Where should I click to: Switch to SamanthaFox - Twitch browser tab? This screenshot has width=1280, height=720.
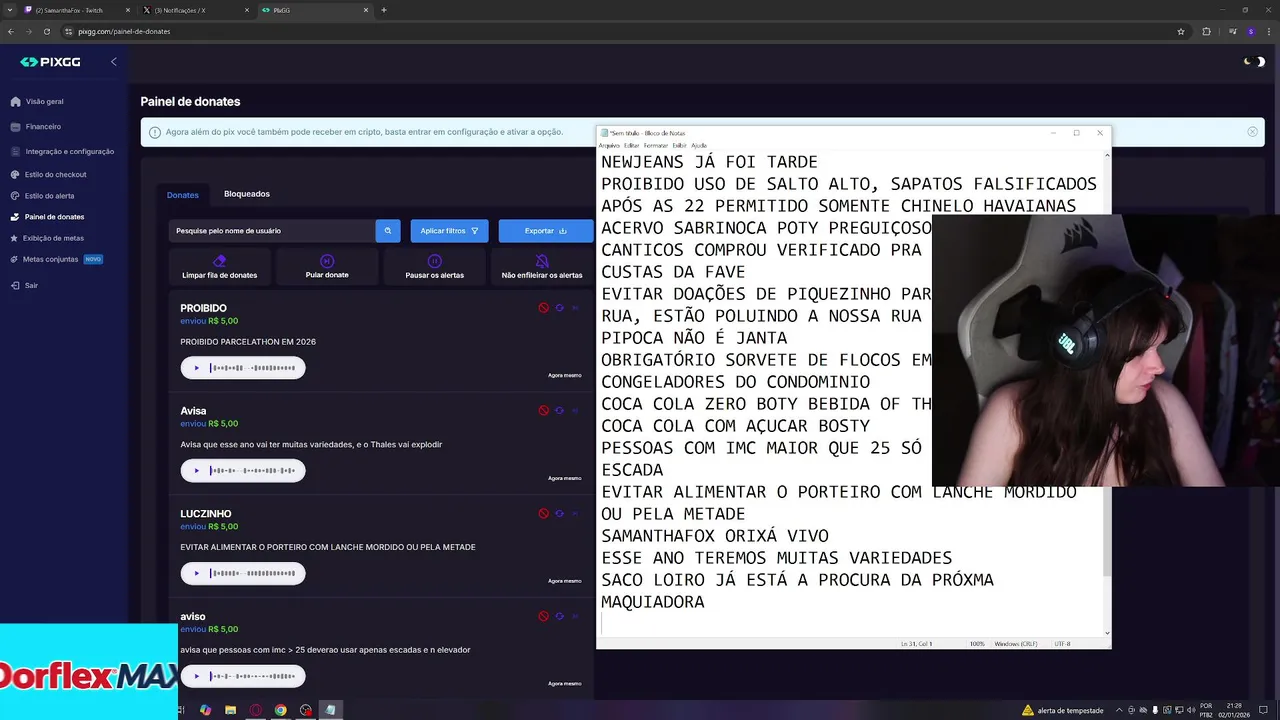tap(78, 10)
